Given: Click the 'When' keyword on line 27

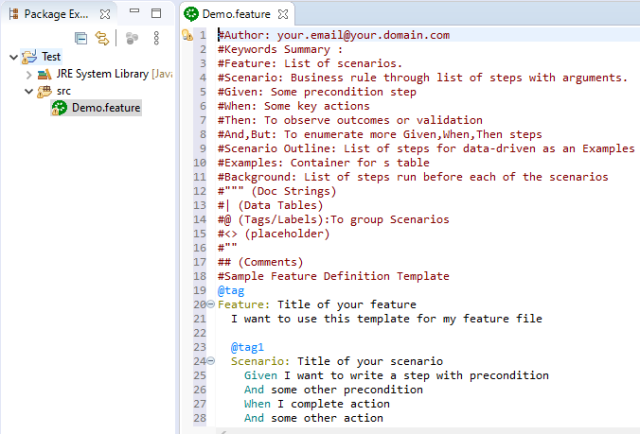Looking at the screenshot, I should coord(257,404).
